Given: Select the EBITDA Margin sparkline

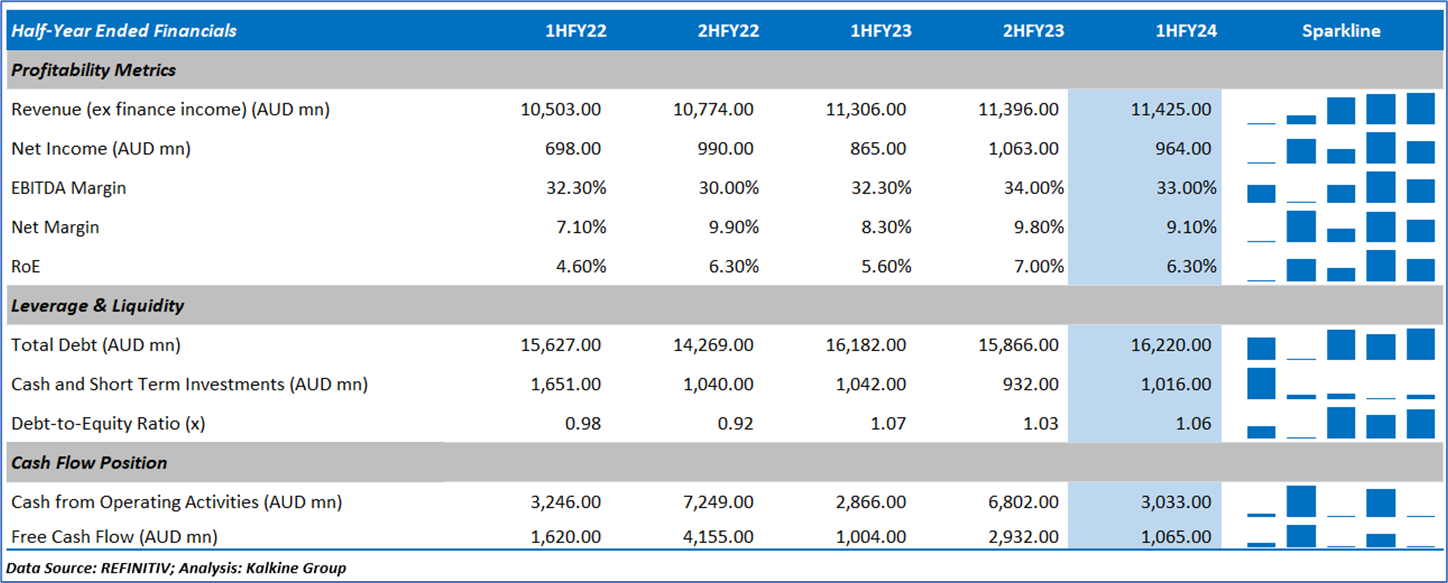Looking at the screenshot, I should click(1341, 188).
